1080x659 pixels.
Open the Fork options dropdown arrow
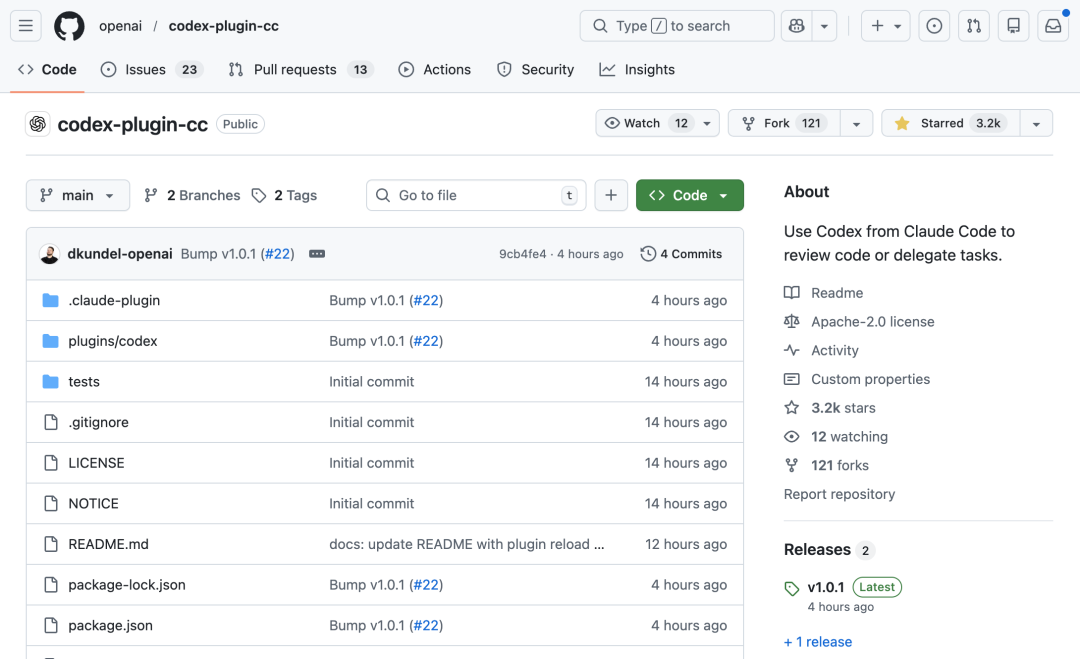point(856,123)
